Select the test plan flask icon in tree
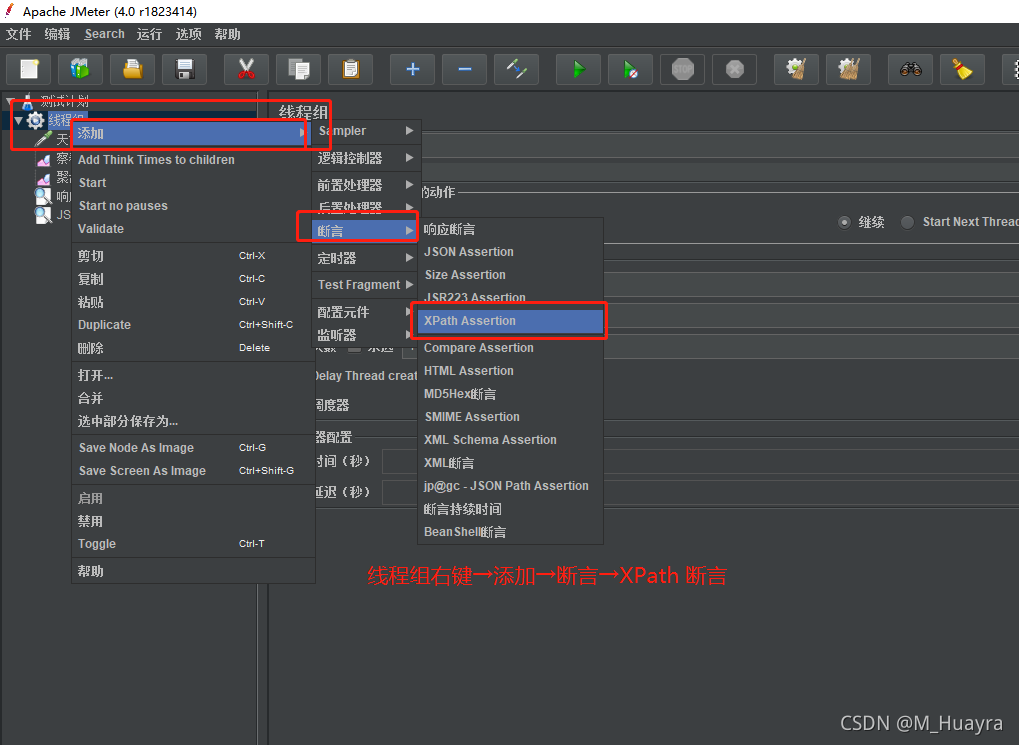This screenshot has height=745, width=1019. [27, 101]
